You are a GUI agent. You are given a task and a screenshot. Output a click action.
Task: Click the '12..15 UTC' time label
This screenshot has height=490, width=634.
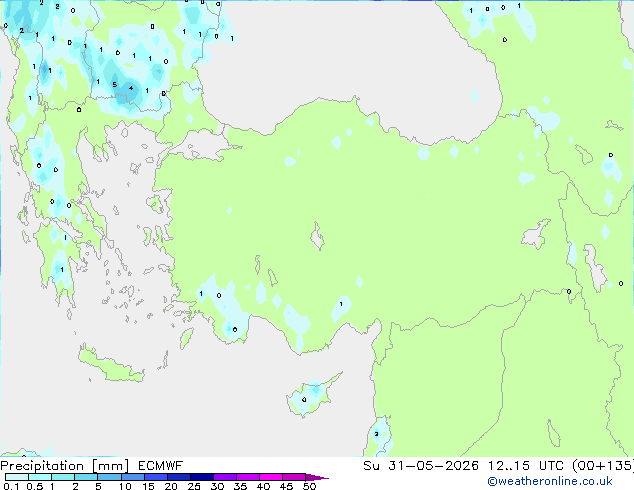click(526, 466)
